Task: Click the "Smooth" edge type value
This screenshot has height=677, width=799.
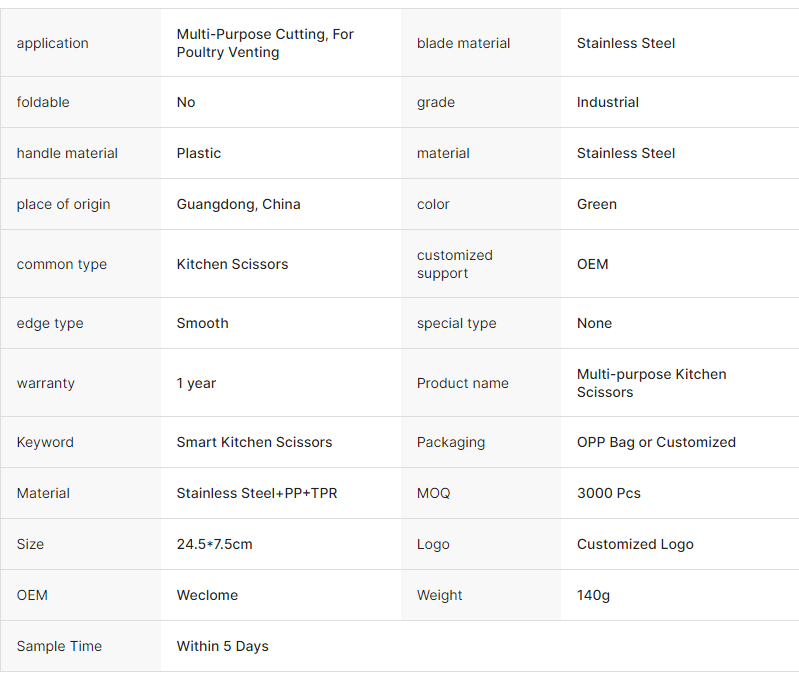Action: (202, 323)
